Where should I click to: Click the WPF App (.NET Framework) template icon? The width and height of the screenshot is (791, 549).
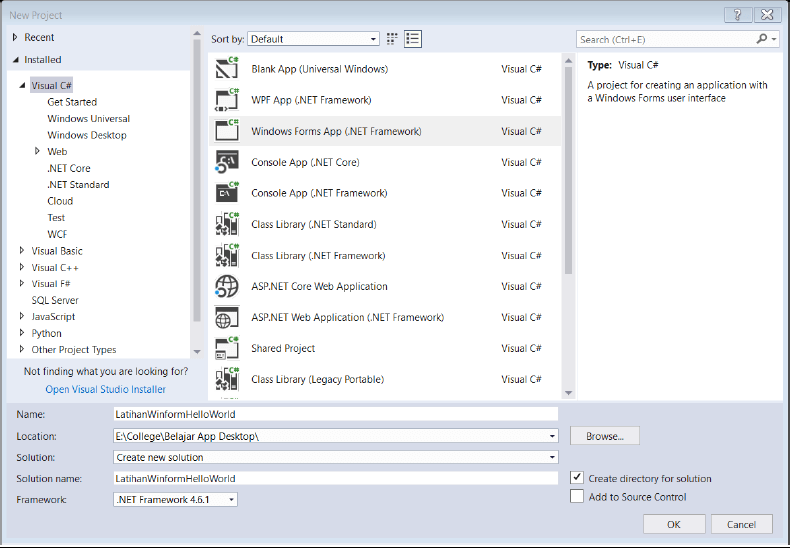[227, 100]
